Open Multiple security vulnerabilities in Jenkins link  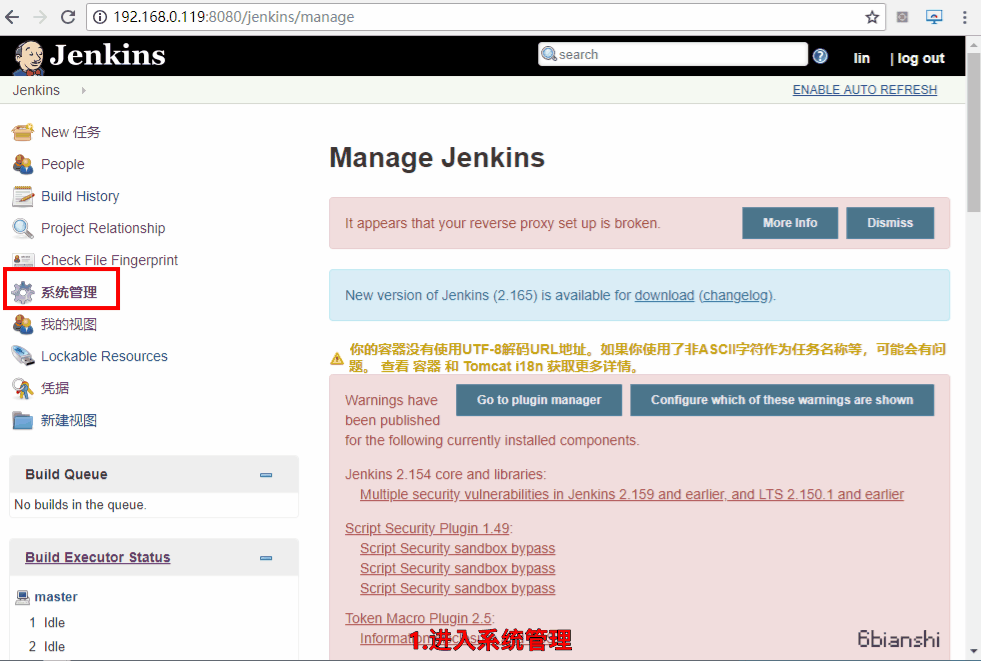[x=632, y=494]
